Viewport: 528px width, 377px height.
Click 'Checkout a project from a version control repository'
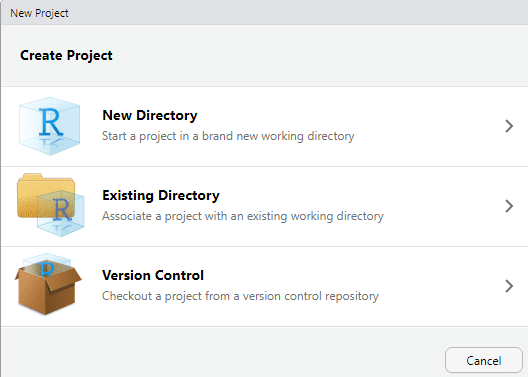click(x=240, y=296)
